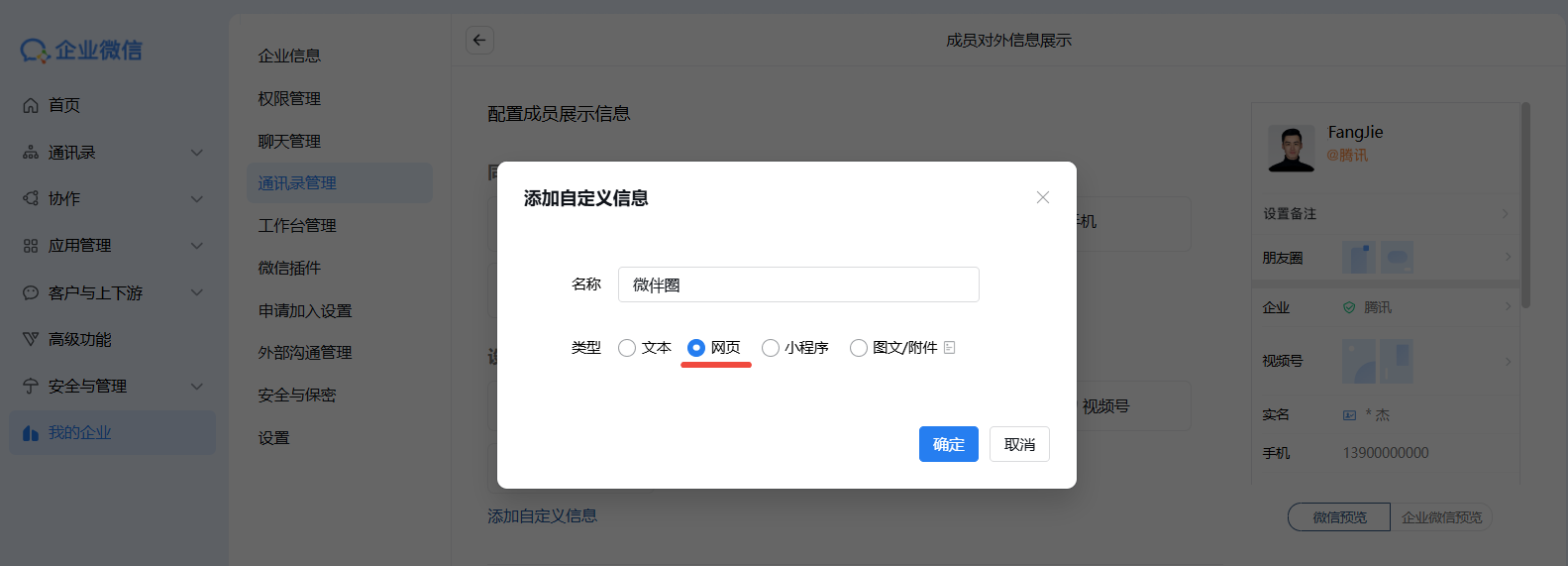This screenshot has width=1568, height=566.
Task: Click the Contacts (通讯录) organization icon
Action: (x=31, y=153)
